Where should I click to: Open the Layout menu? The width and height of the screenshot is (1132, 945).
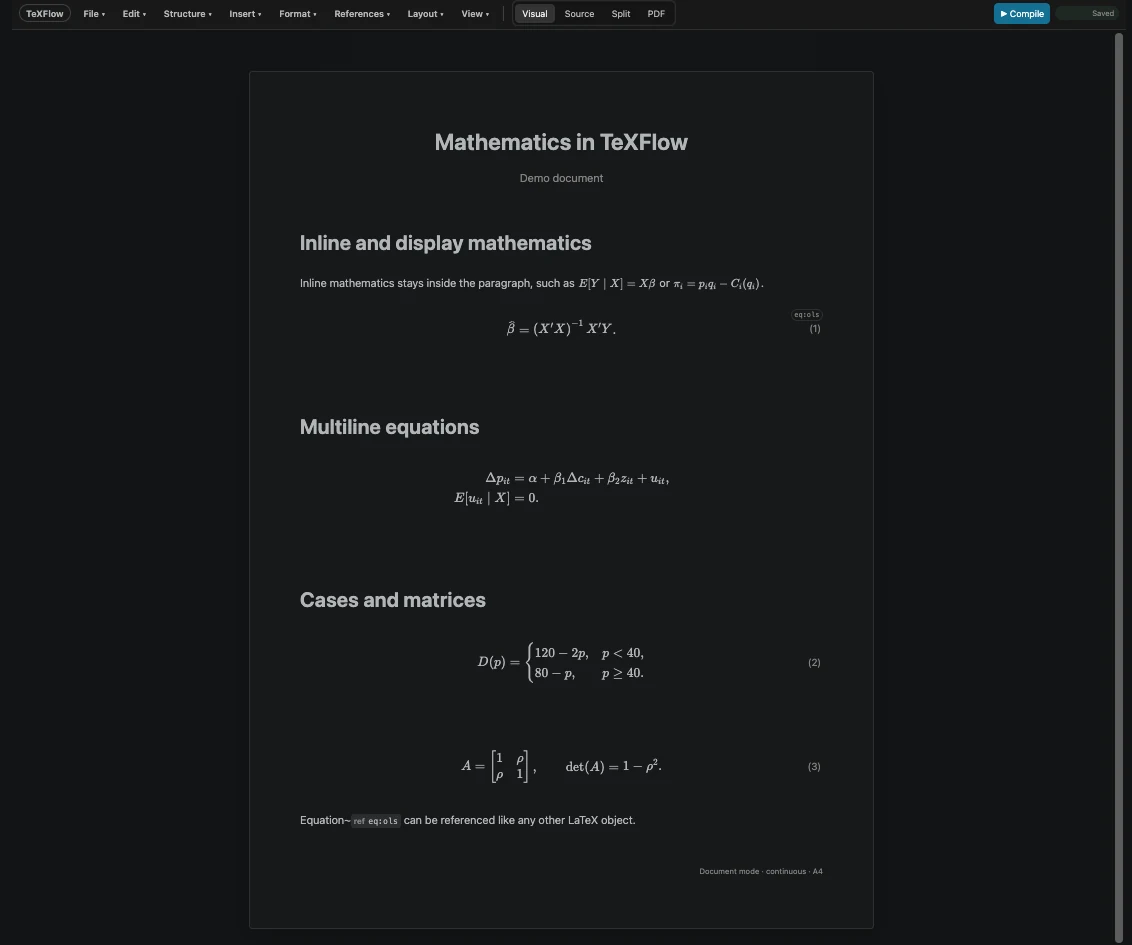pyautogui.click(x=425, y=14)
